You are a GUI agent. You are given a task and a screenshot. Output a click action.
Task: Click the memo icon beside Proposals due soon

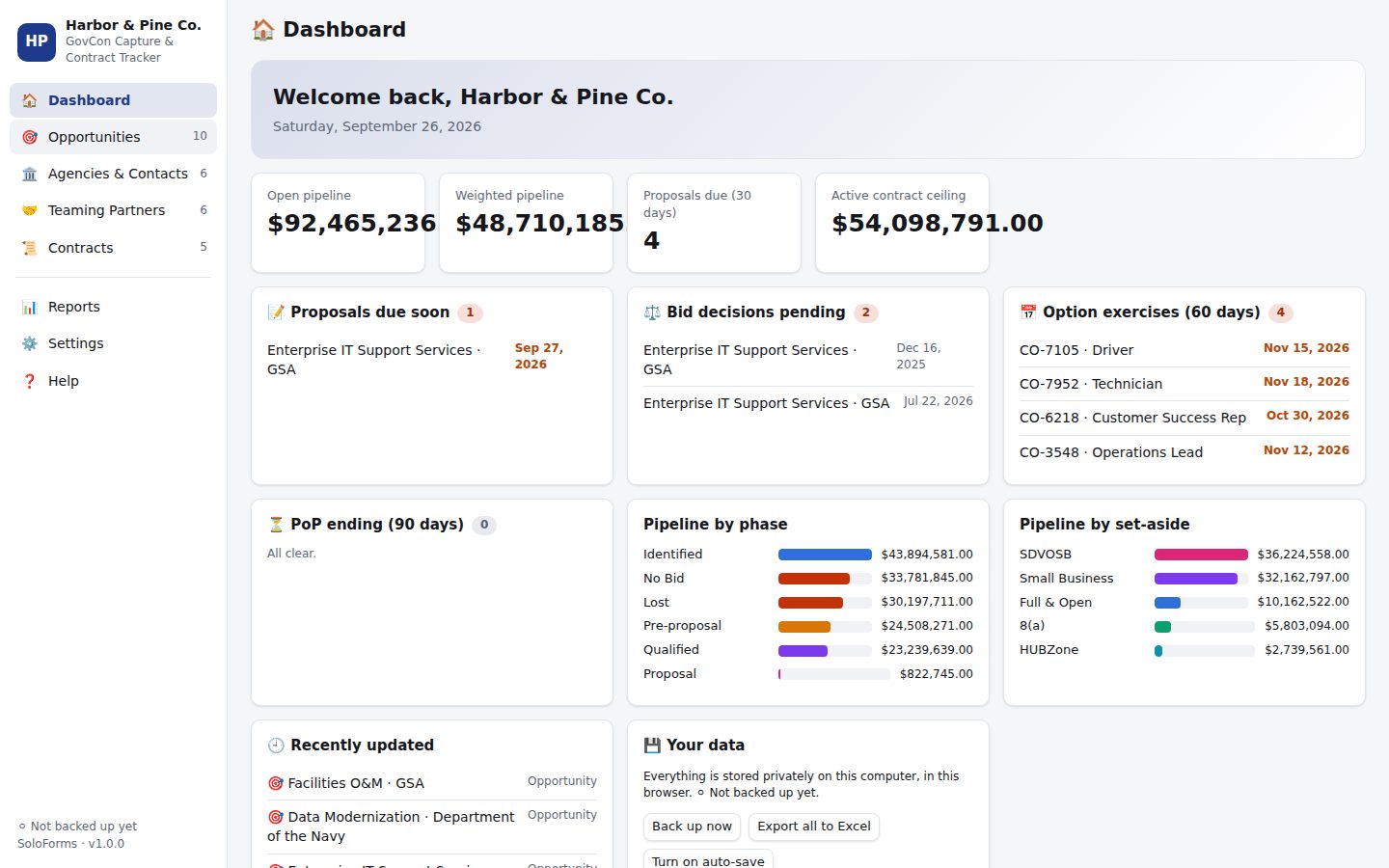coord(276,312)
